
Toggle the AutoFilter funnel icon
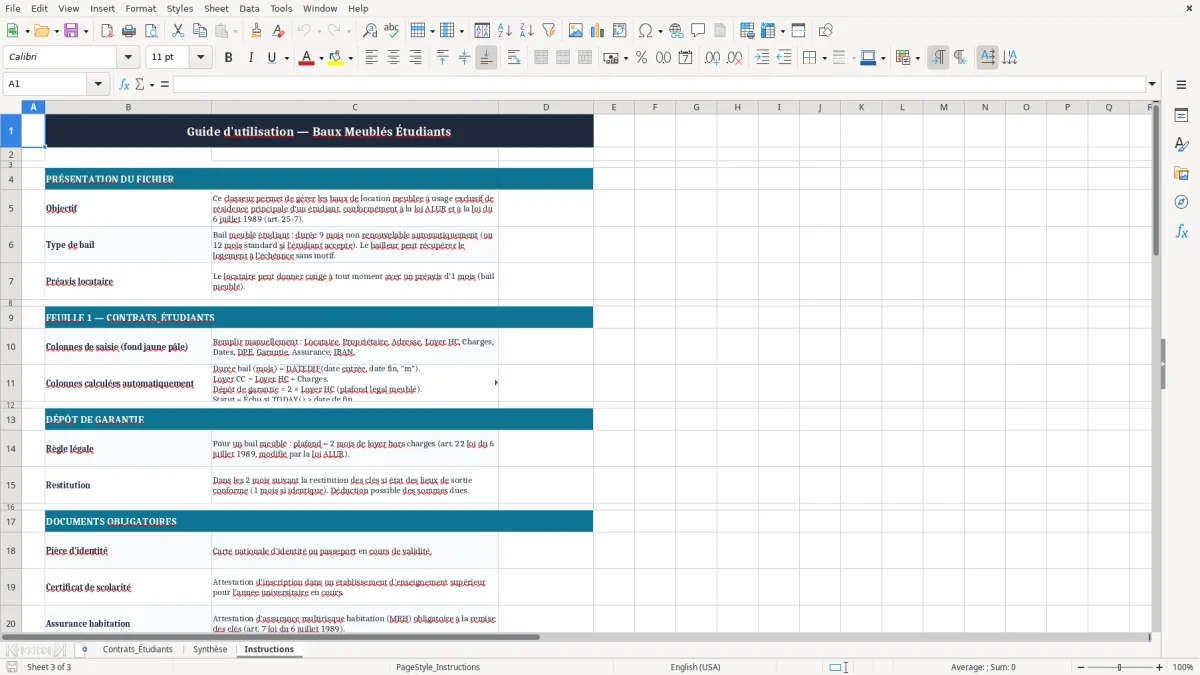[548, 31]
